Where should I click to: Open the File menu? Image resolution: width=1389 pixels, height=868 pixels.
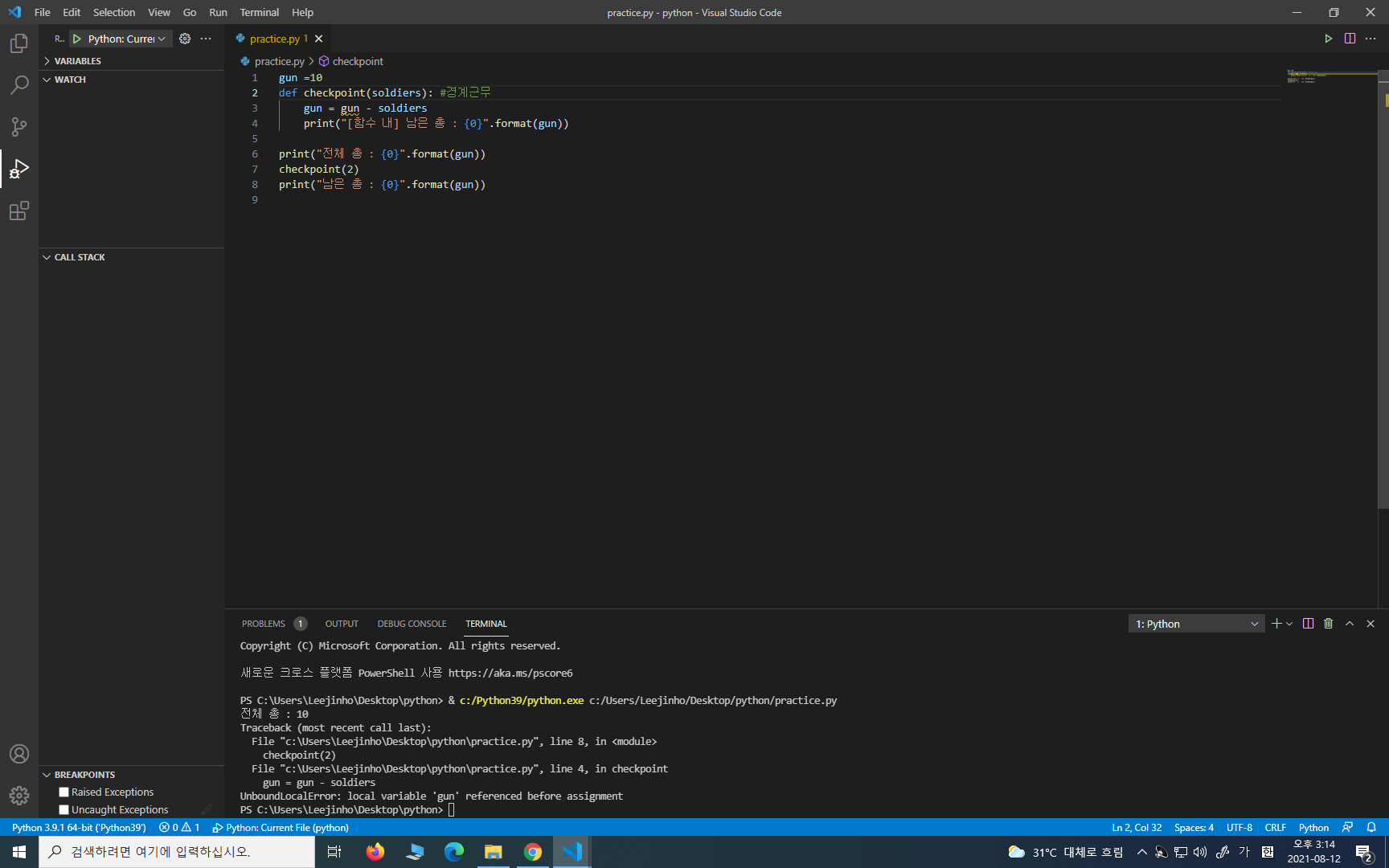tap(43, 12)
